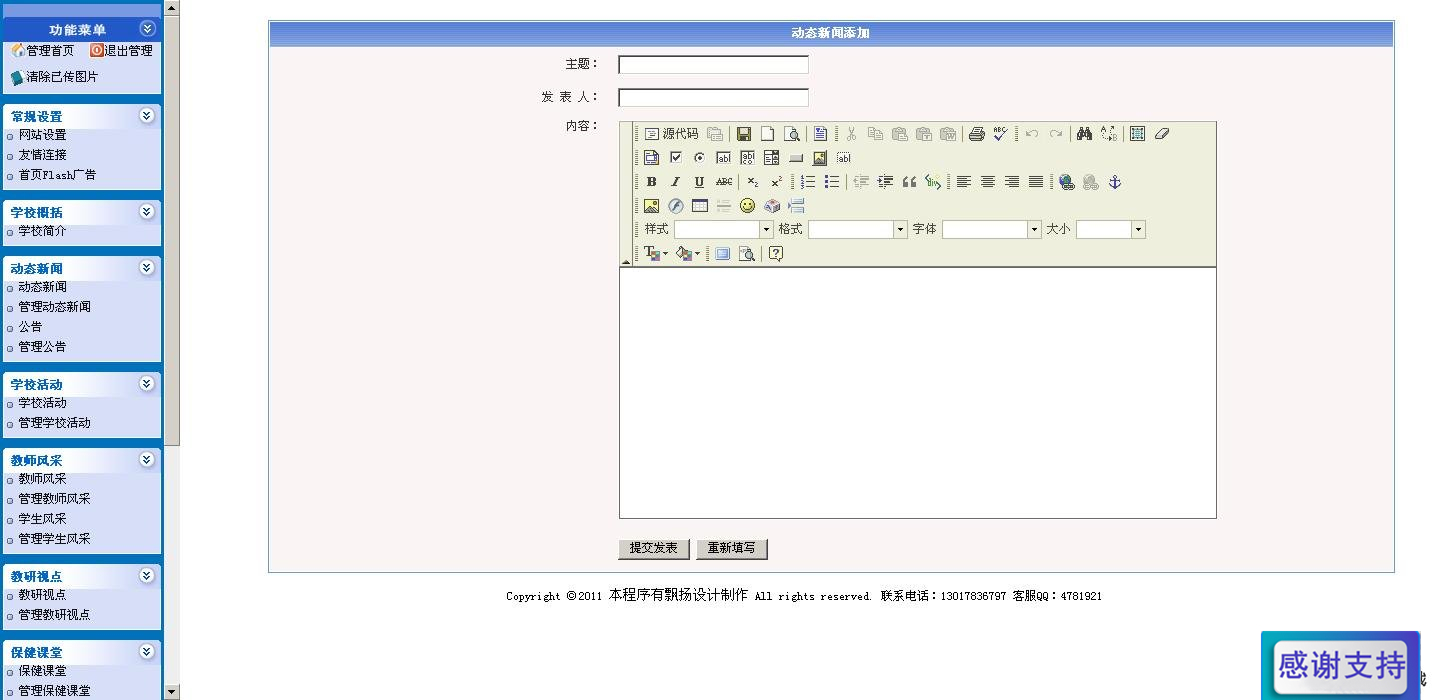Align text left
The image size is (1440, 700).
tap(963, 182)
